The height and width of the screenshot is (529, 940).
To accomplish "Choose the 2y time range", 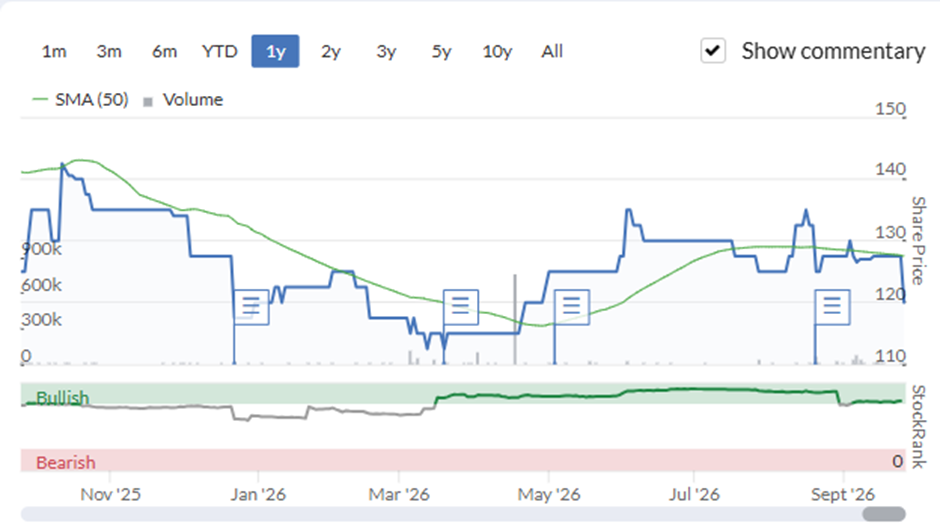I will tap(330, 52).
